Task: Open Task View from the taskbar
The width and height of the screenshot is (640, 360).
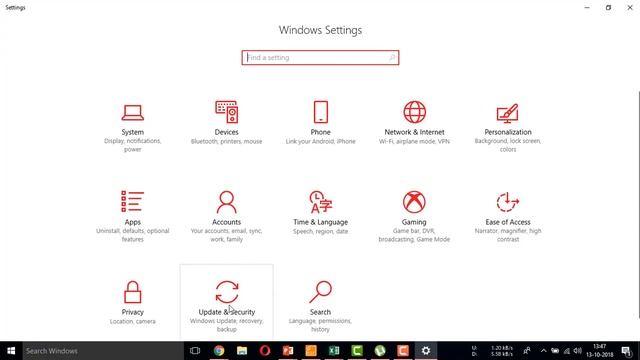Action: [x=195, y=351]
